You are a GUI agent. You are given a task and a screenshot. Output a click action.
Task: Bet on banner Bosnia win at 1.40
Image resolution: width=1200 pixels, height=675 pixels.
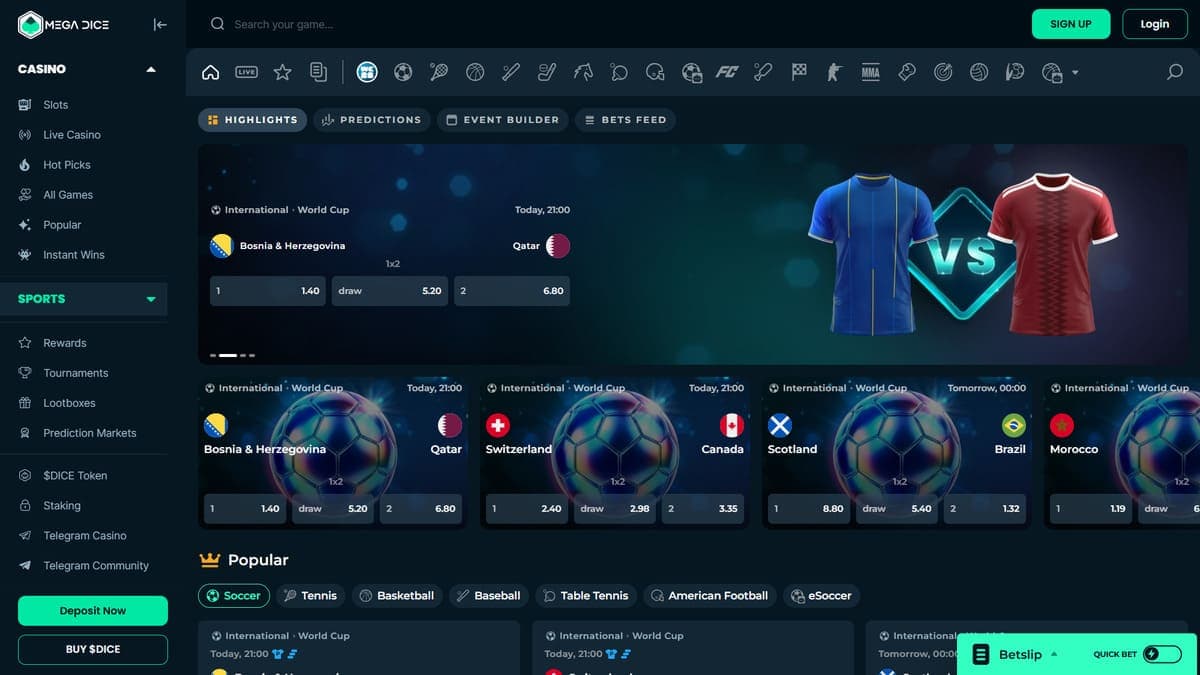tap(267, 291)
